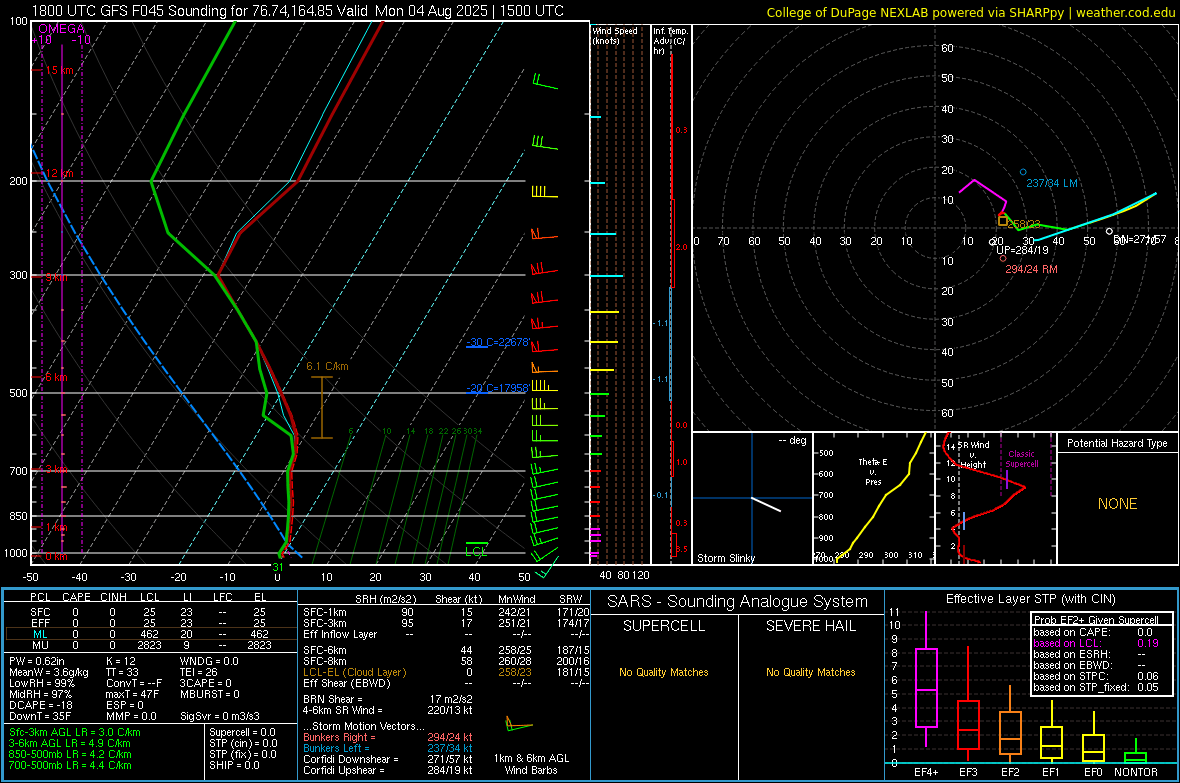
Task: Select the 15 km height marker
Action: pos(59,70)
